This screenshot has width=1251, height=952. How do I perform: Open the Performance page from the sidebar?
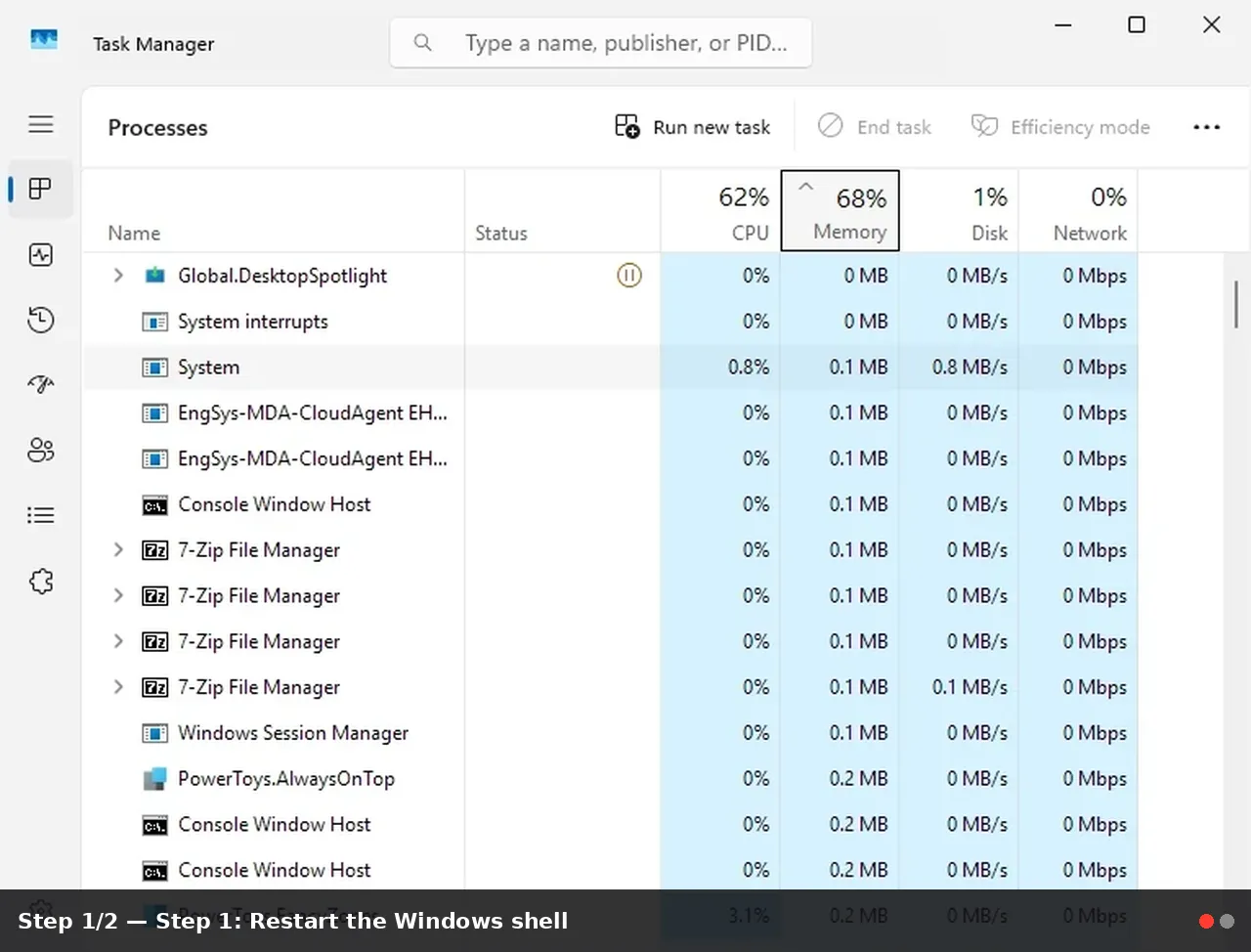(x=41, y=255)
